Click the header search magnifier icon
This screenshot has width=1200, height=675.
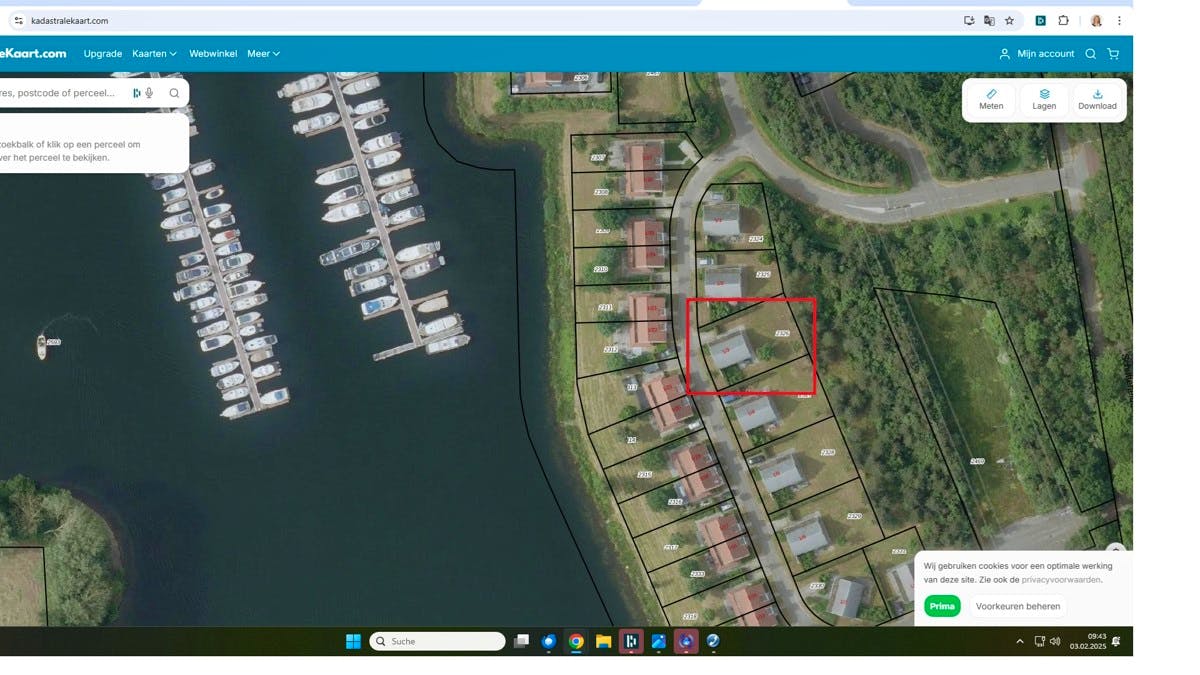tap(1091, 54)
